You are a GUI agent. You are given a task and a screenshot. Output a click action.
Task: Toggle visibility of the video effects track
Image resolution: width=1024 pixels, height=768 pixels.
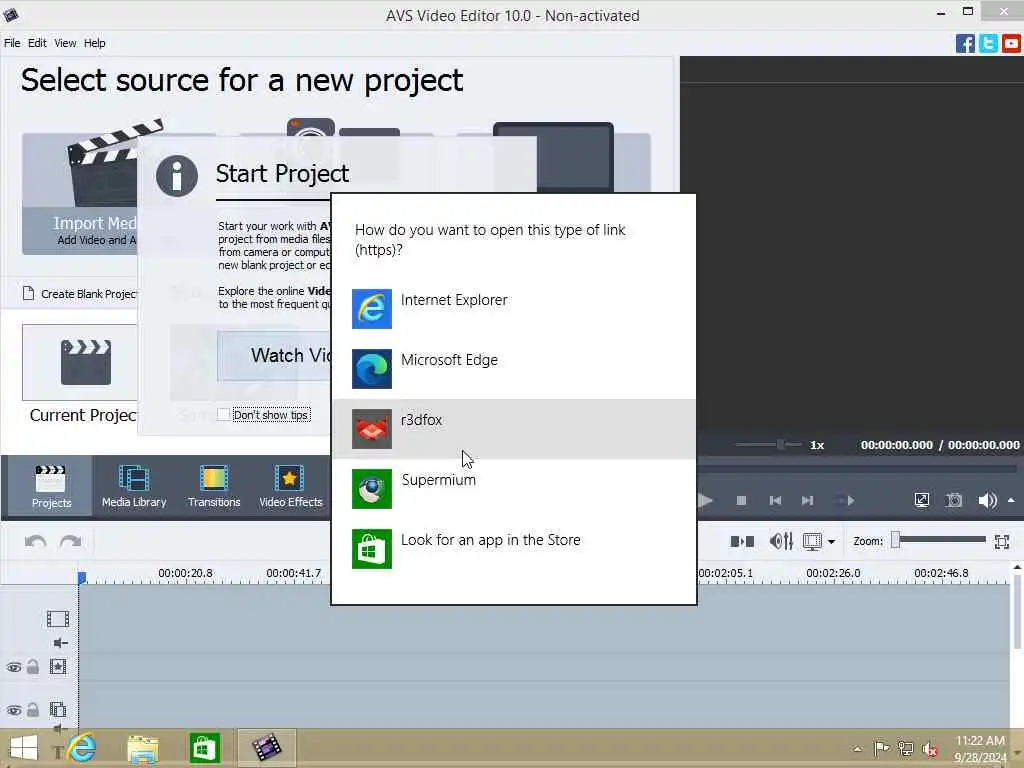(14, 667)
